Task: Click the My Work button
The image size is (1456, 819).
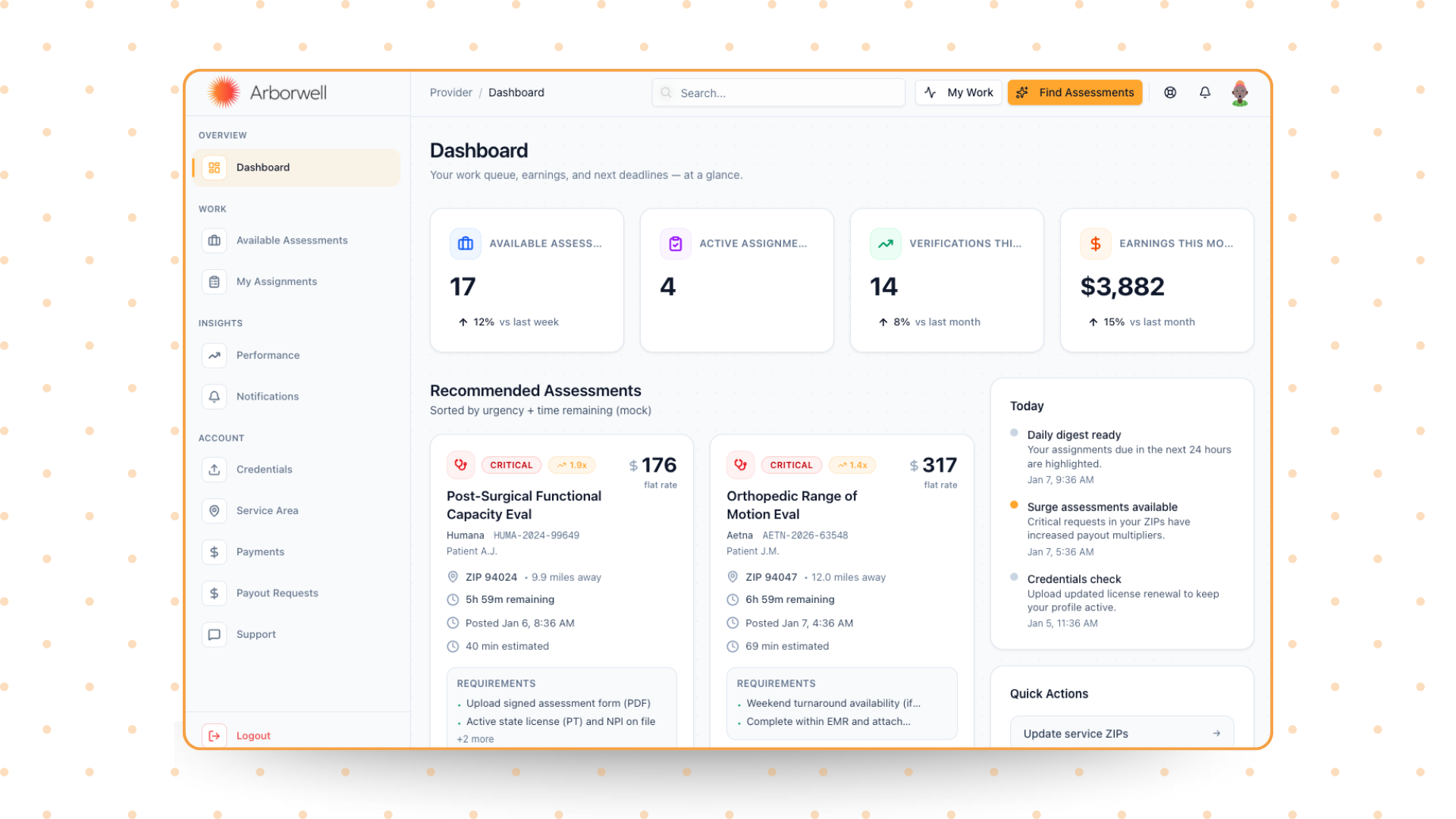Action: 959,93
